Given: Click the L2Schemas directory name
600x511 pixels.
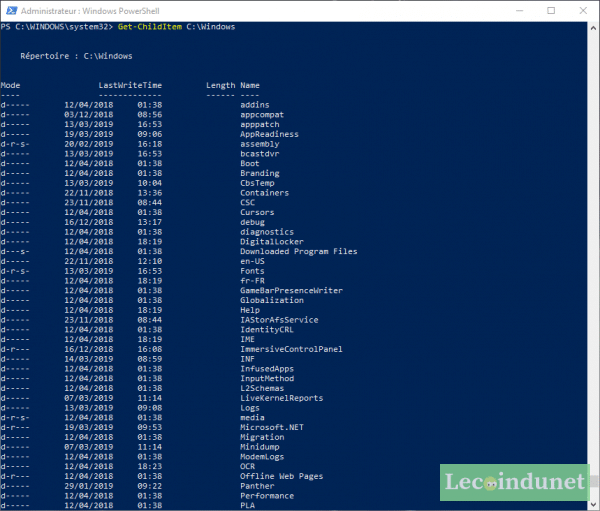Looking at the screenshot, I should pyautogui.click(x=262, y=388).
